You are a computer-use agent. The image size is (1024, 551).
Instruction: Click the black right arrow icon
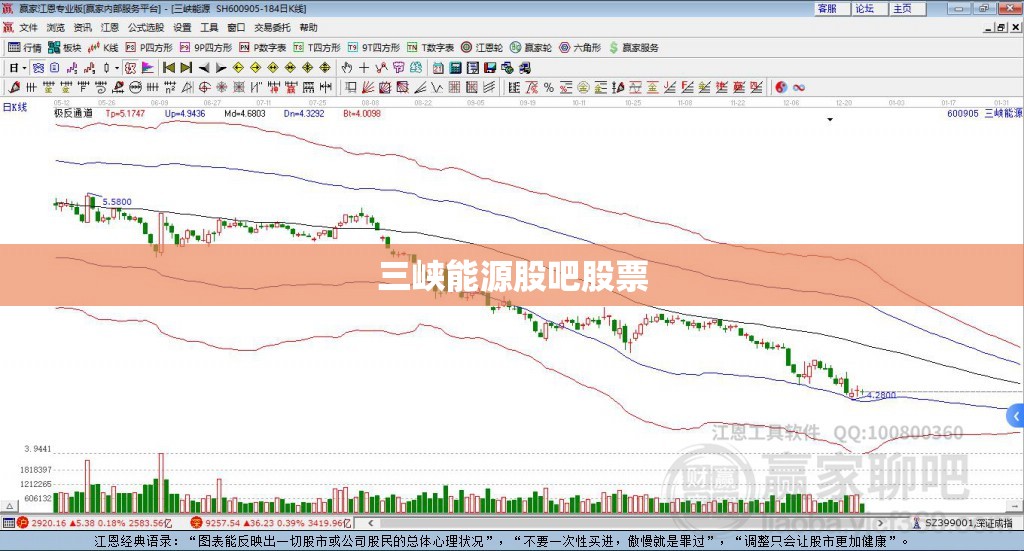(x=221, y=68)
